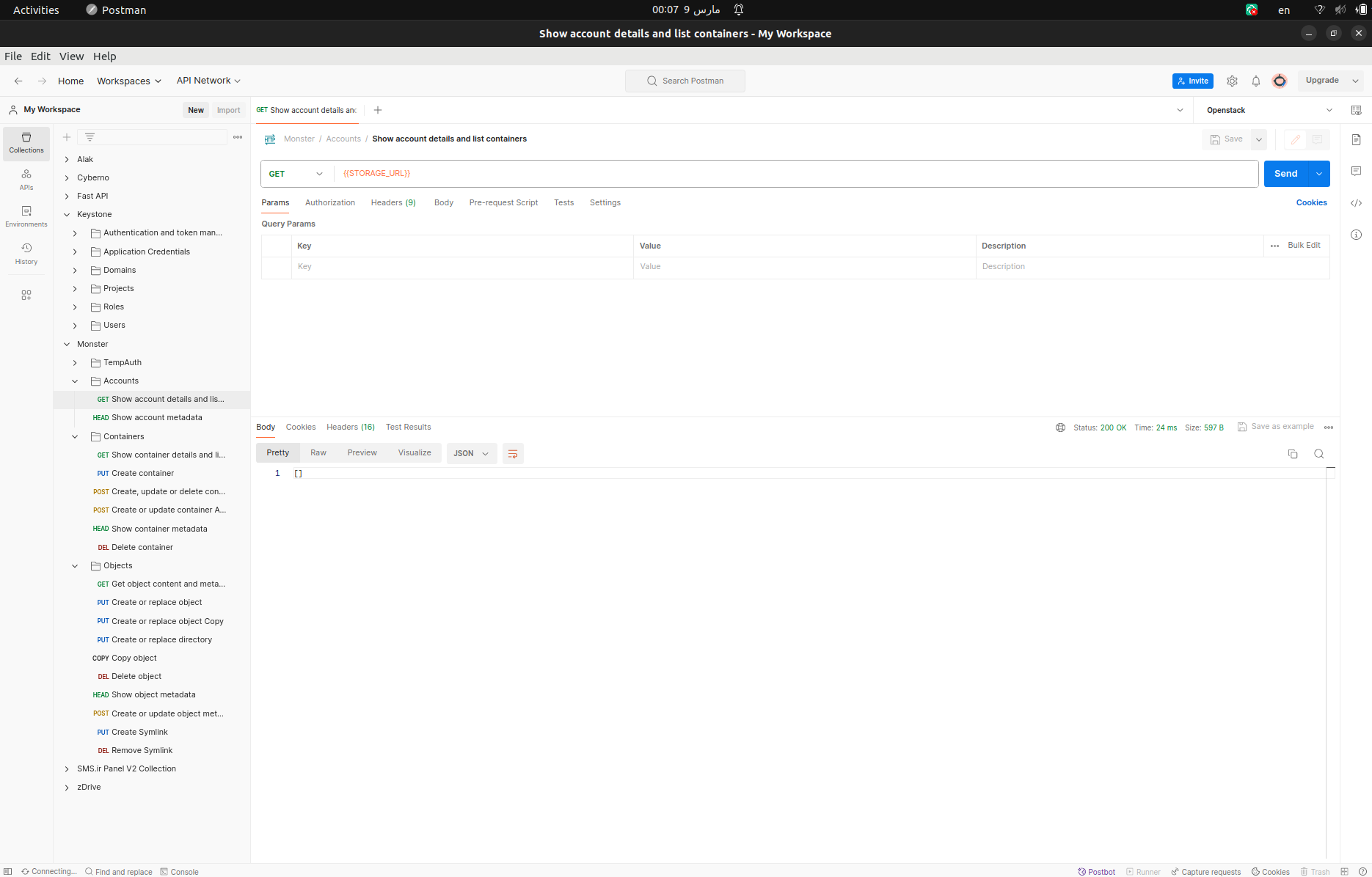Image resolution: width=1372 pixels, height=877 pixels.
Task: Click the create new collection plus icon
Action: point(67,137)
